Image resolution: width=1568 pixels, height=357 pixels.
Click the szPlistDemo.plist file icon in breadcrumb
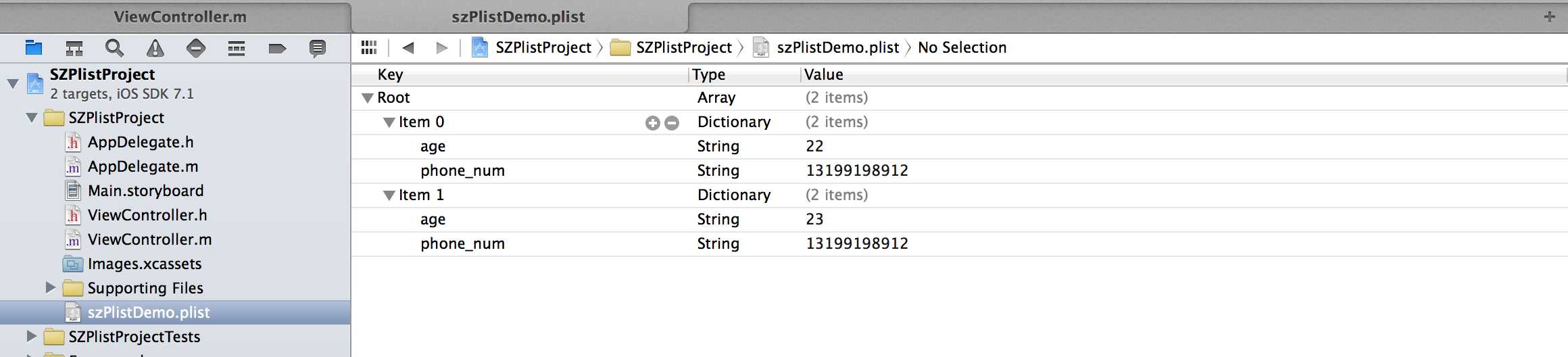(x=761, y=47)
